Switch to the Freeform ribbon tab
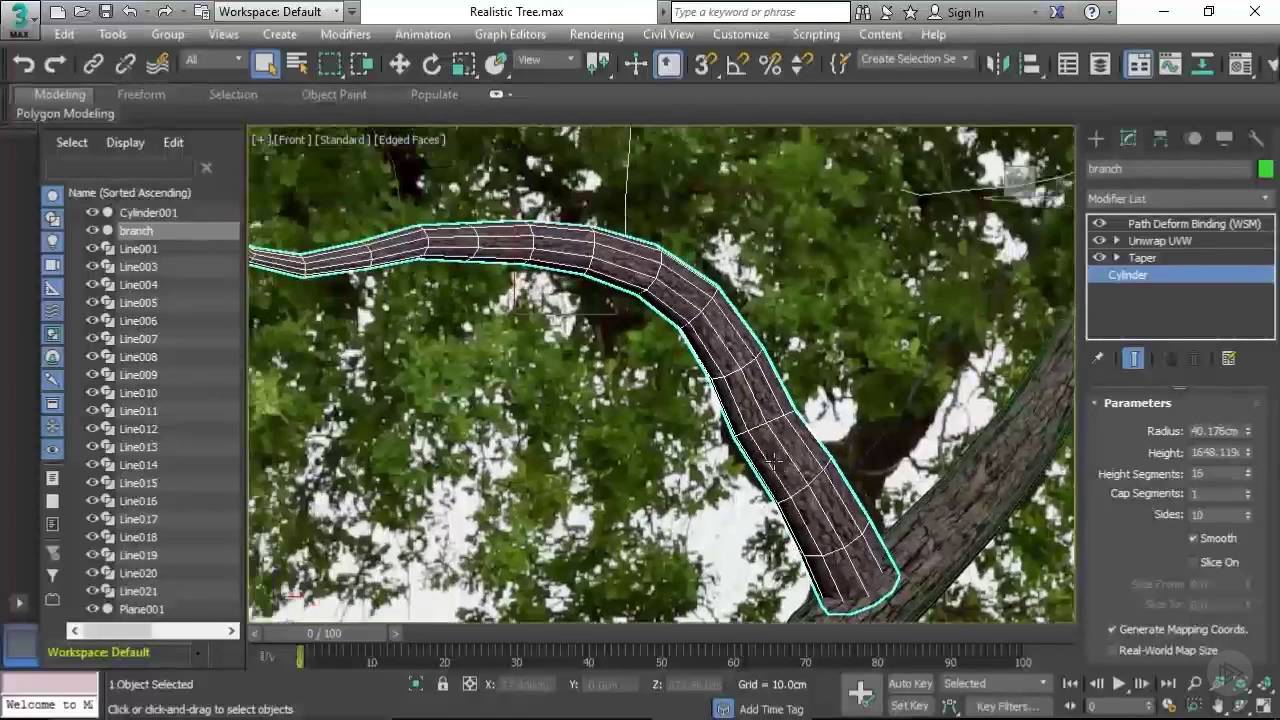 click(141, 94)
